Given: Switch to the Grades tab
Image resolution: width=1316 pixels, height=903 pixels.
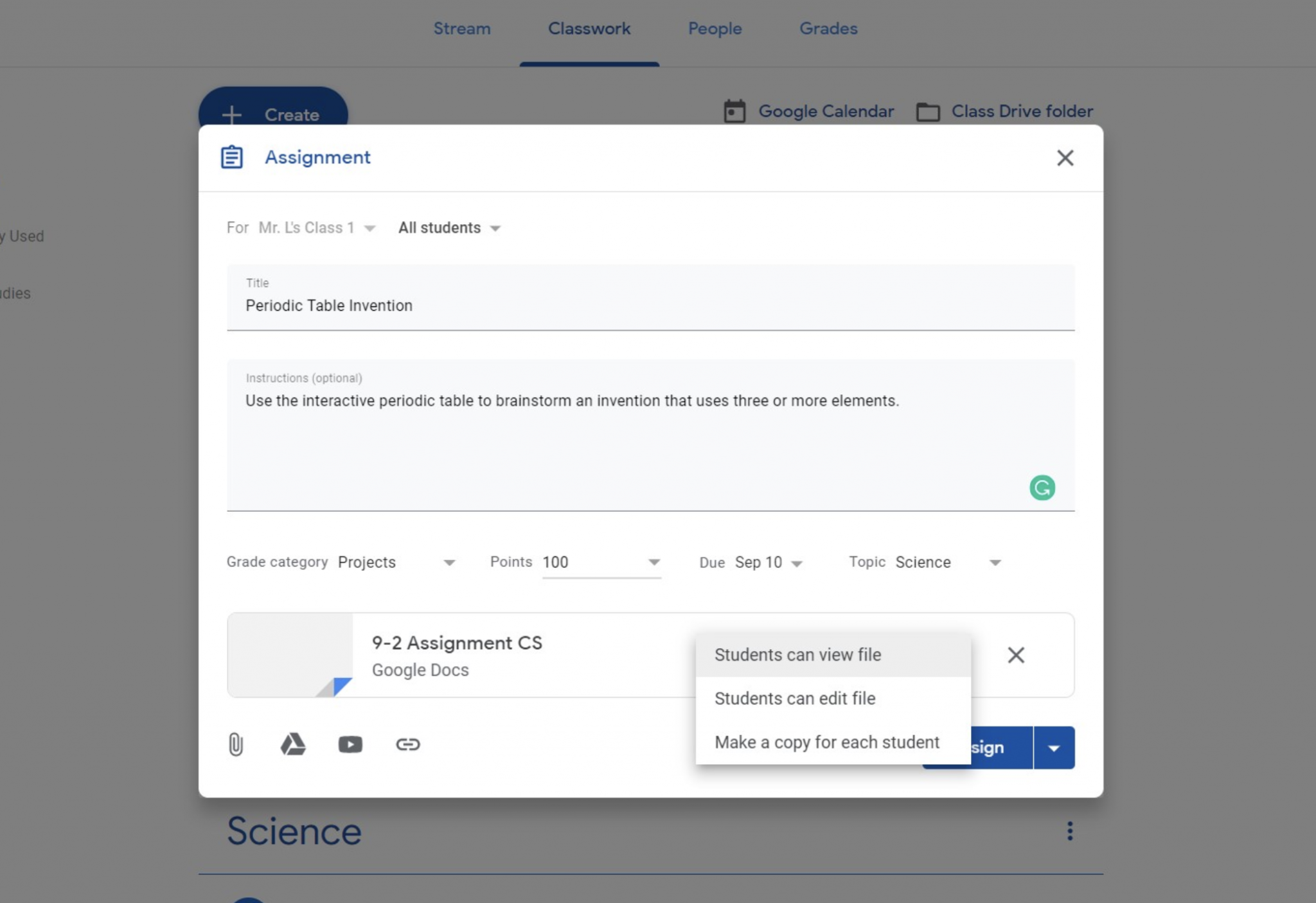Looking at the screenshot, I should [827, 28].
